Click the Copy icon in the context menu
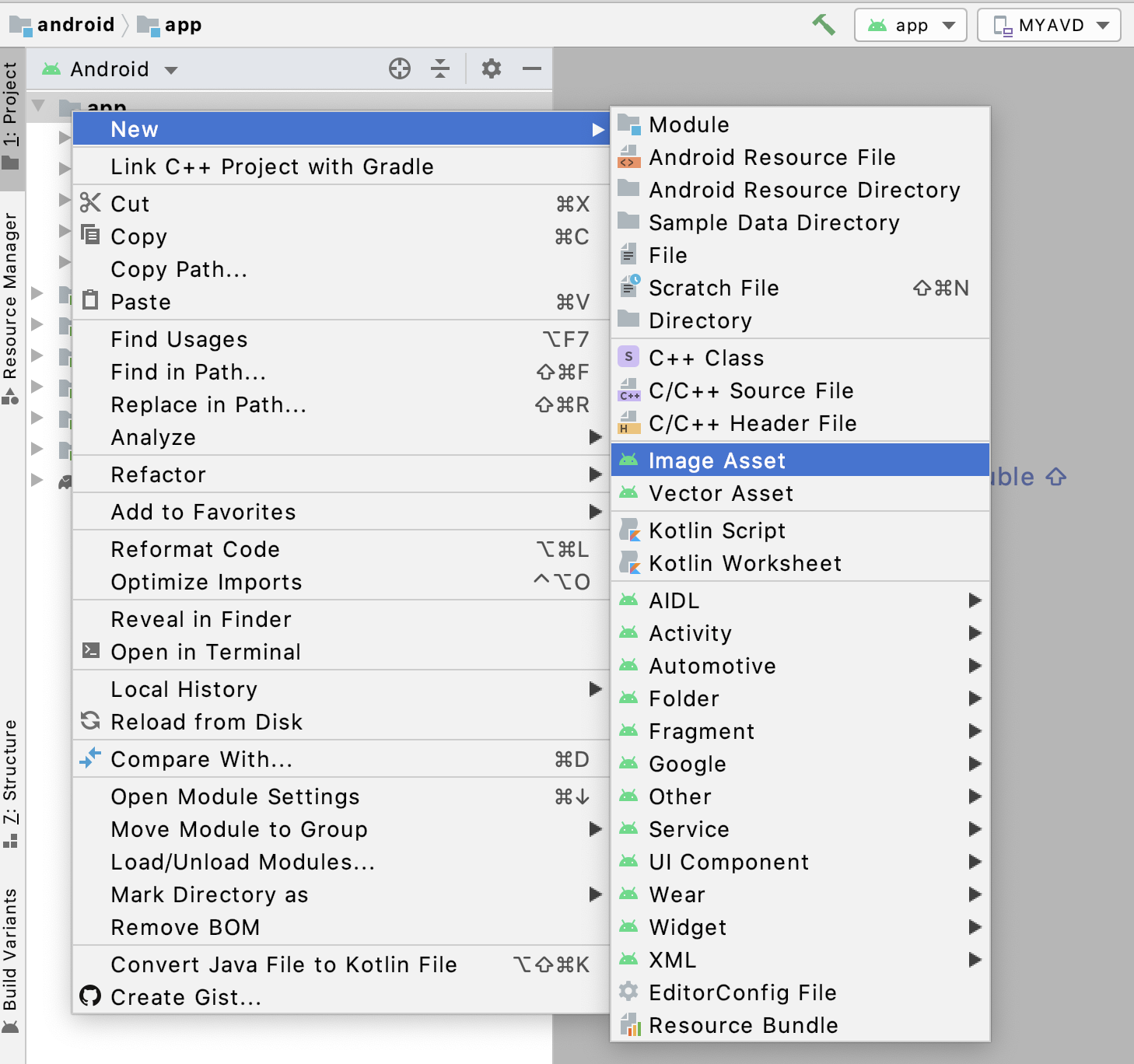Screen dimensions: 1134x1064 91,235
